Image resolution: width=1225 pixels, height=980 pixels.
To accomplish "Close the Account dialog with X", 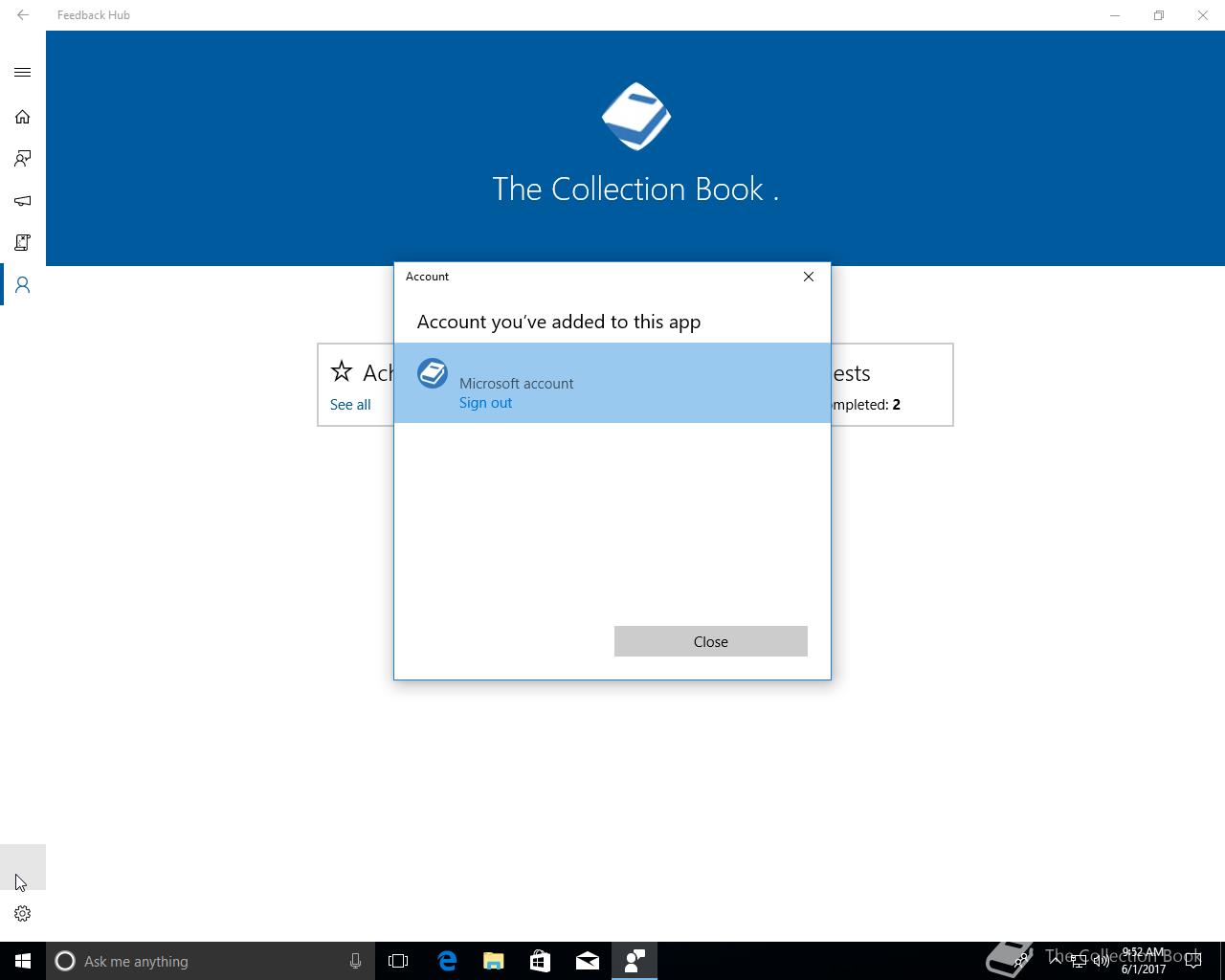I will pyautogui.click(x=809, y=277).
